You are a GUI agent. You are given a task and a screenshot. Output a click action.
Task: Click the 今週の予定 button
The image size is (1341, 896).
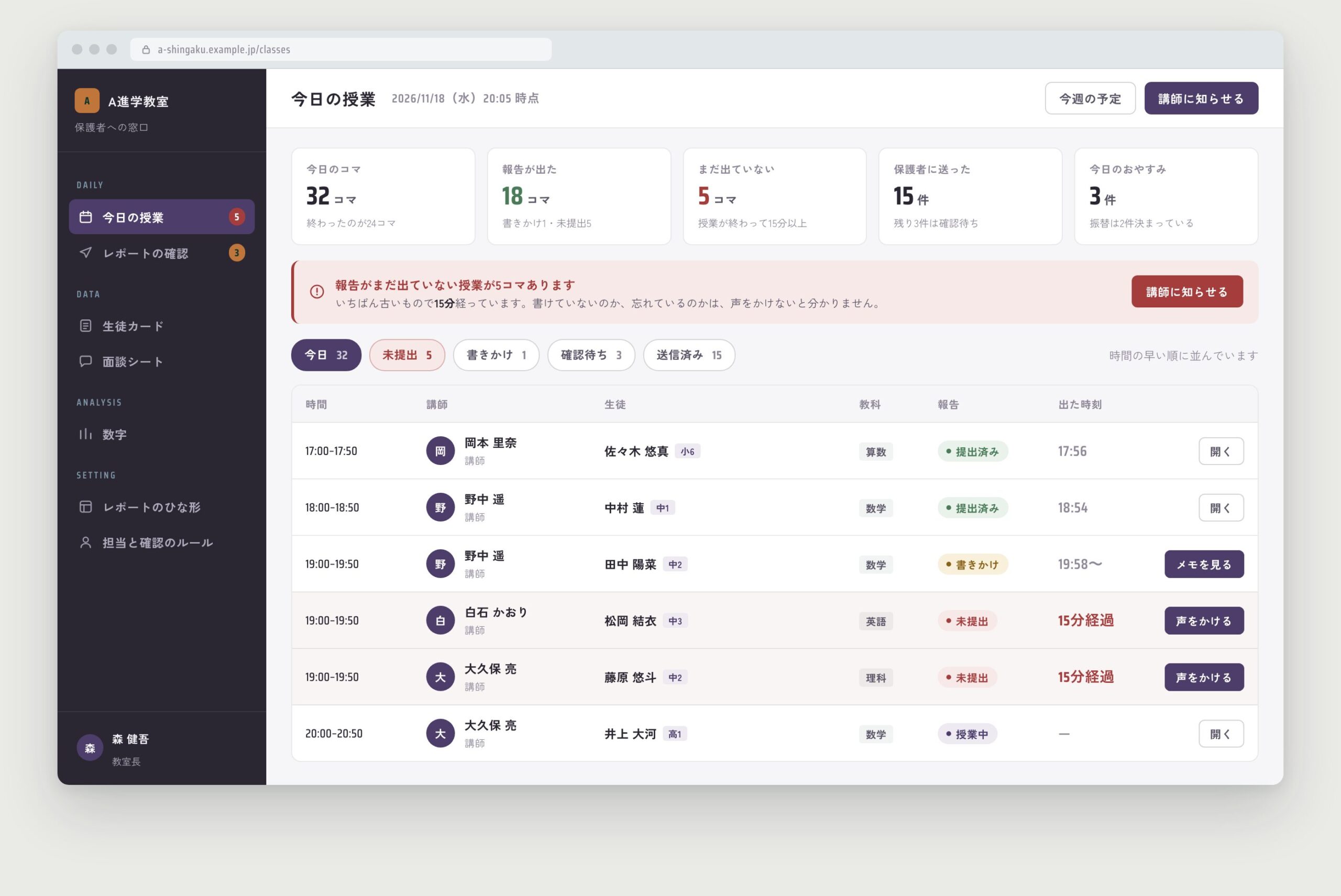point(1090,98)
